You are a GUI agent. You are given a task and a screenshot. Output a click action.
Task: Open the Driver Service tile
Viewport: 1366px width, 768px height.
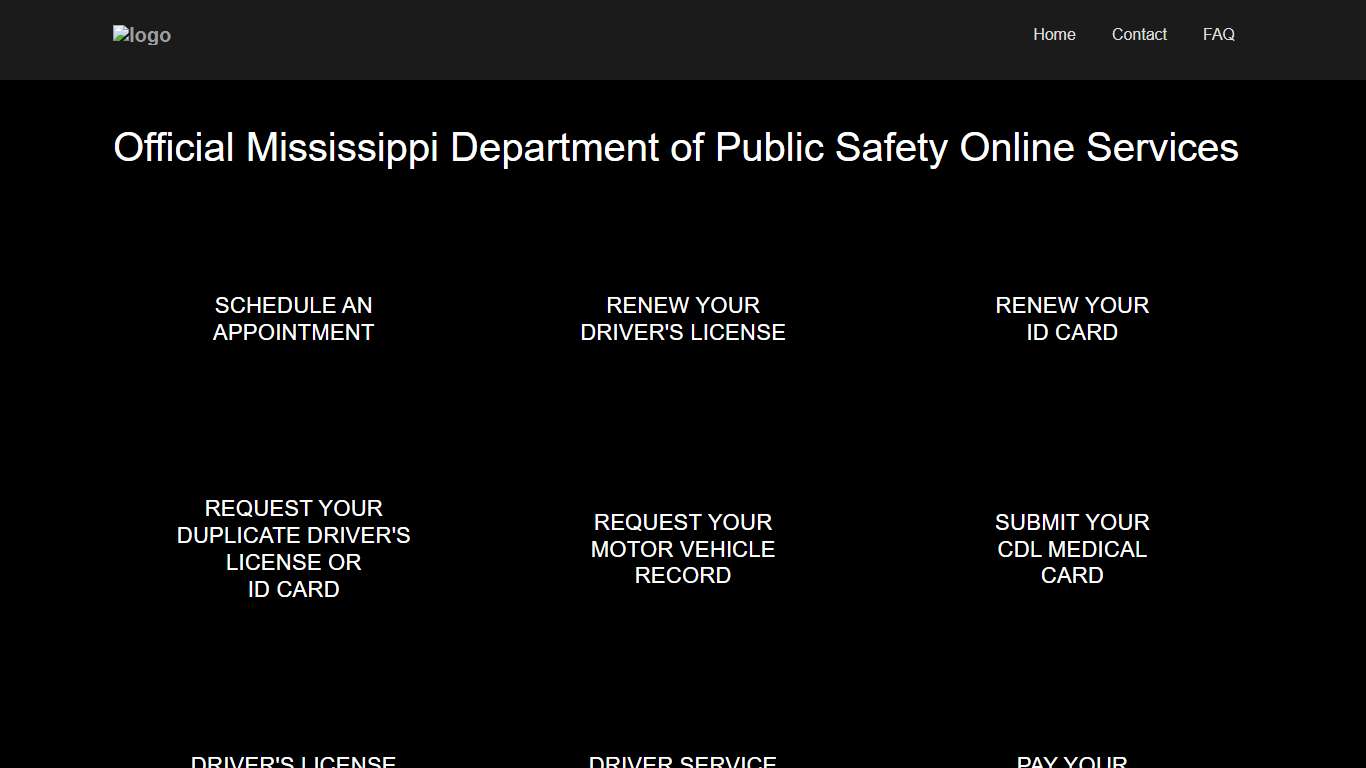[x=683, y=760]
